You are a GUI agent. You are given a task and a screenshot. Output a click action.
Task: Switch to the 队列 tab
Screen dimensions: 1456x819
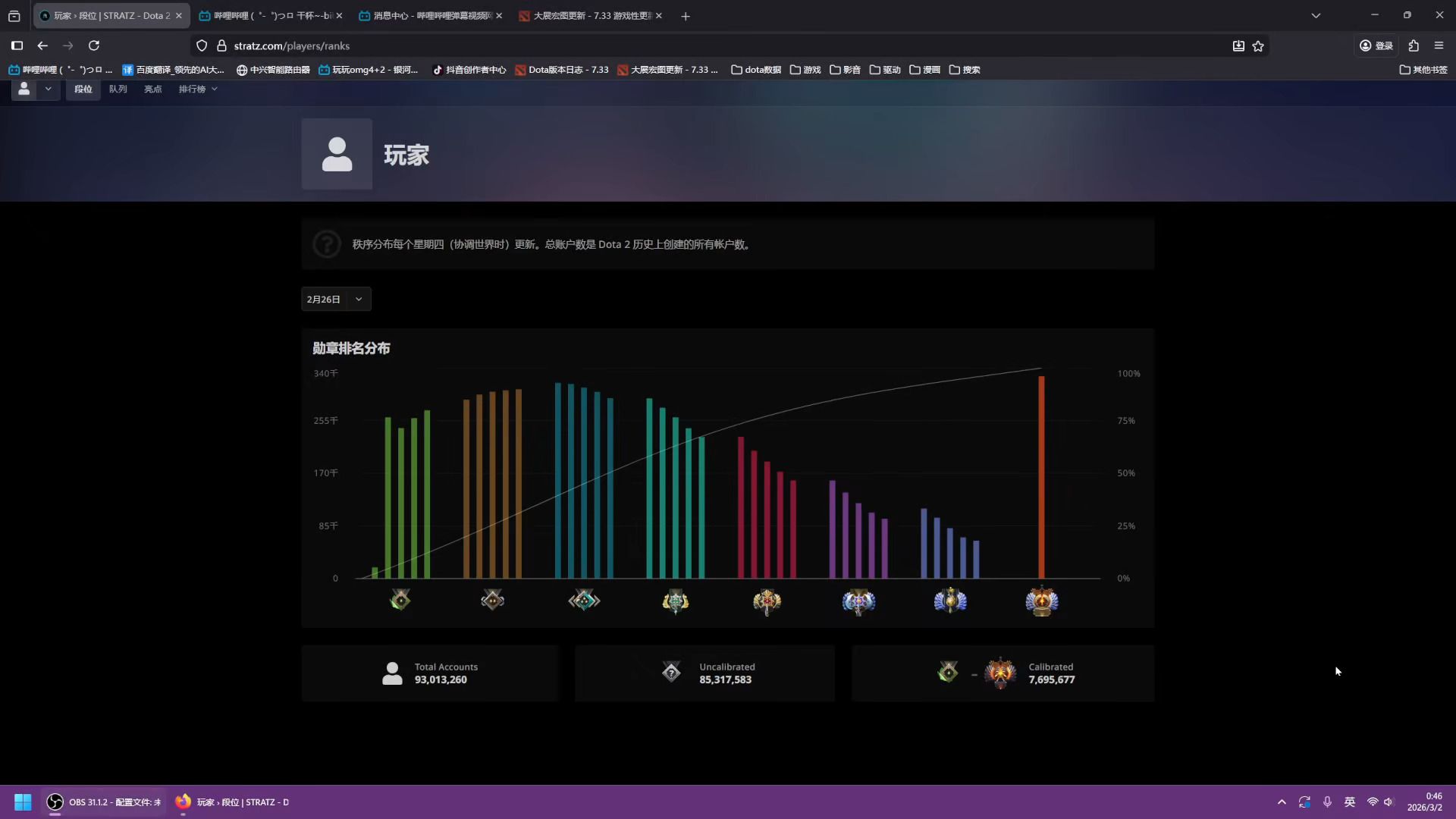[x=118, y=89]
